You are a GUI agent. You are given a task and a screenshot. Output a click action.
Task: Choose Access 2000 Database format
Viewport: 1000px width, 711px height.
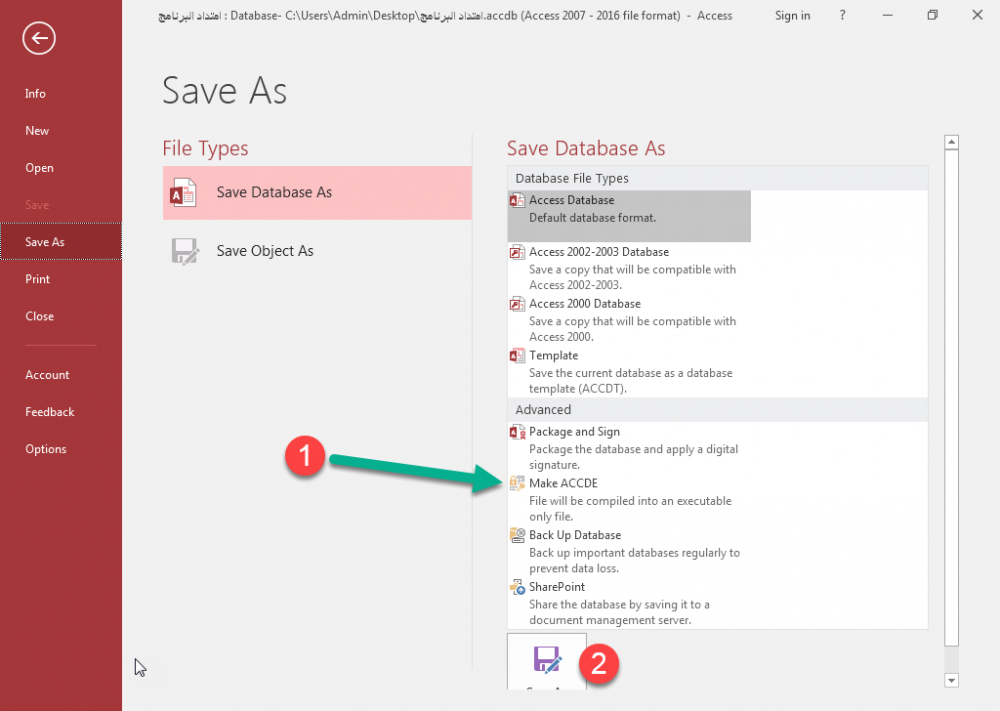629,319
